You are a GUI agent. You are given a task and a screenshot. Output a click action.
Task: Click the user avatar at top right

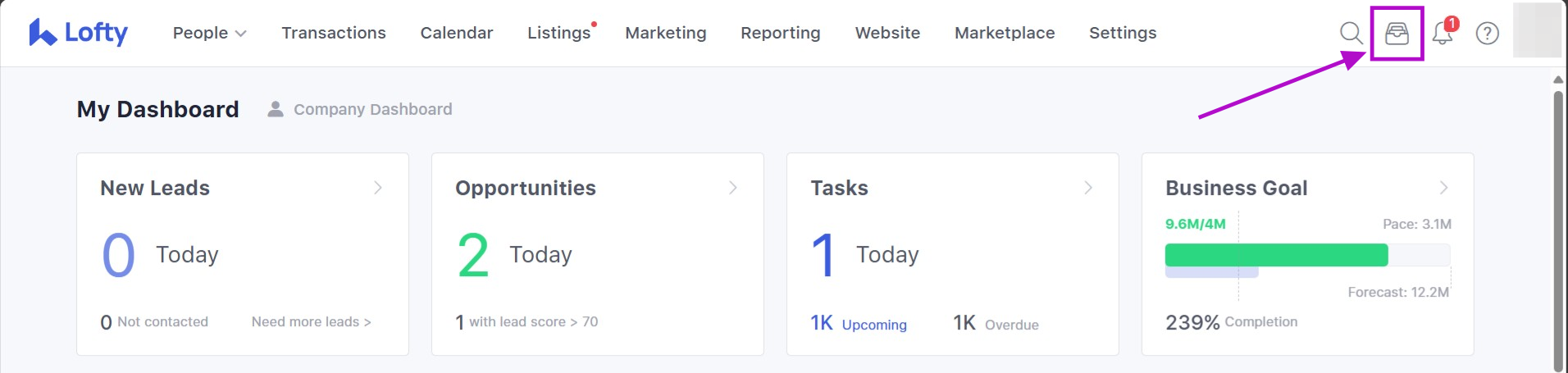(x=1537, y=31)
